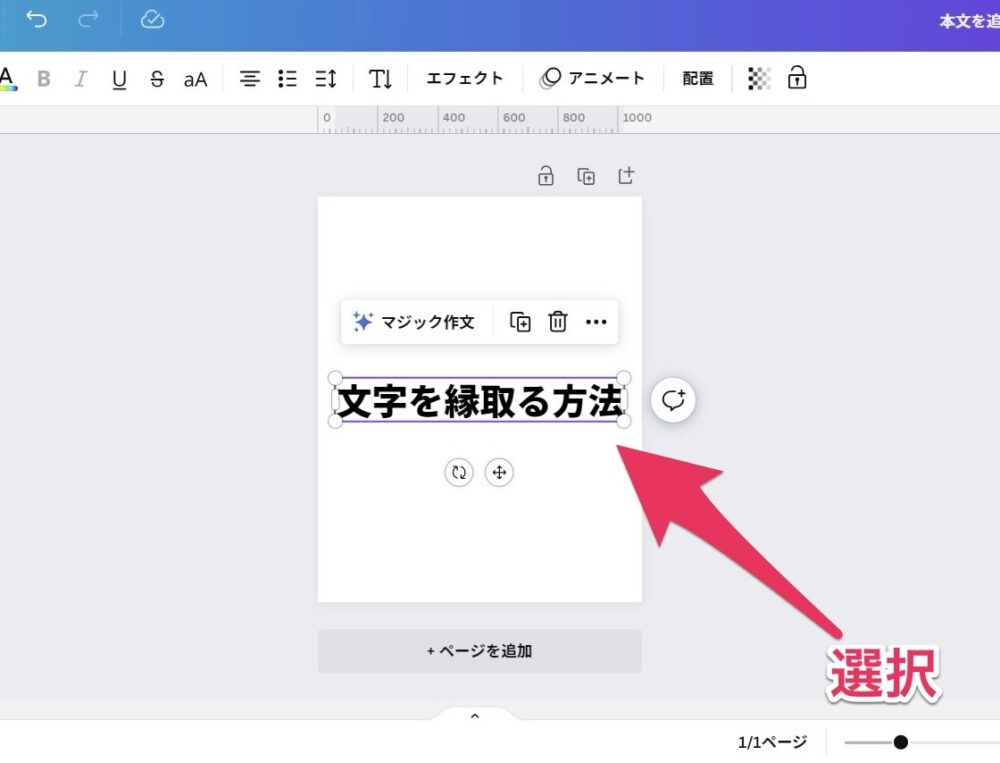Click the cloud save status icon
Viewport: 1000px width, 763px height.
tap(152, 20)
